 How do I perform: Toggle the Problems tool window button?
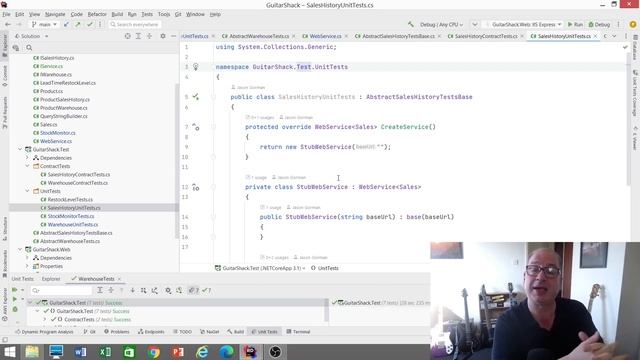point(117,332)
